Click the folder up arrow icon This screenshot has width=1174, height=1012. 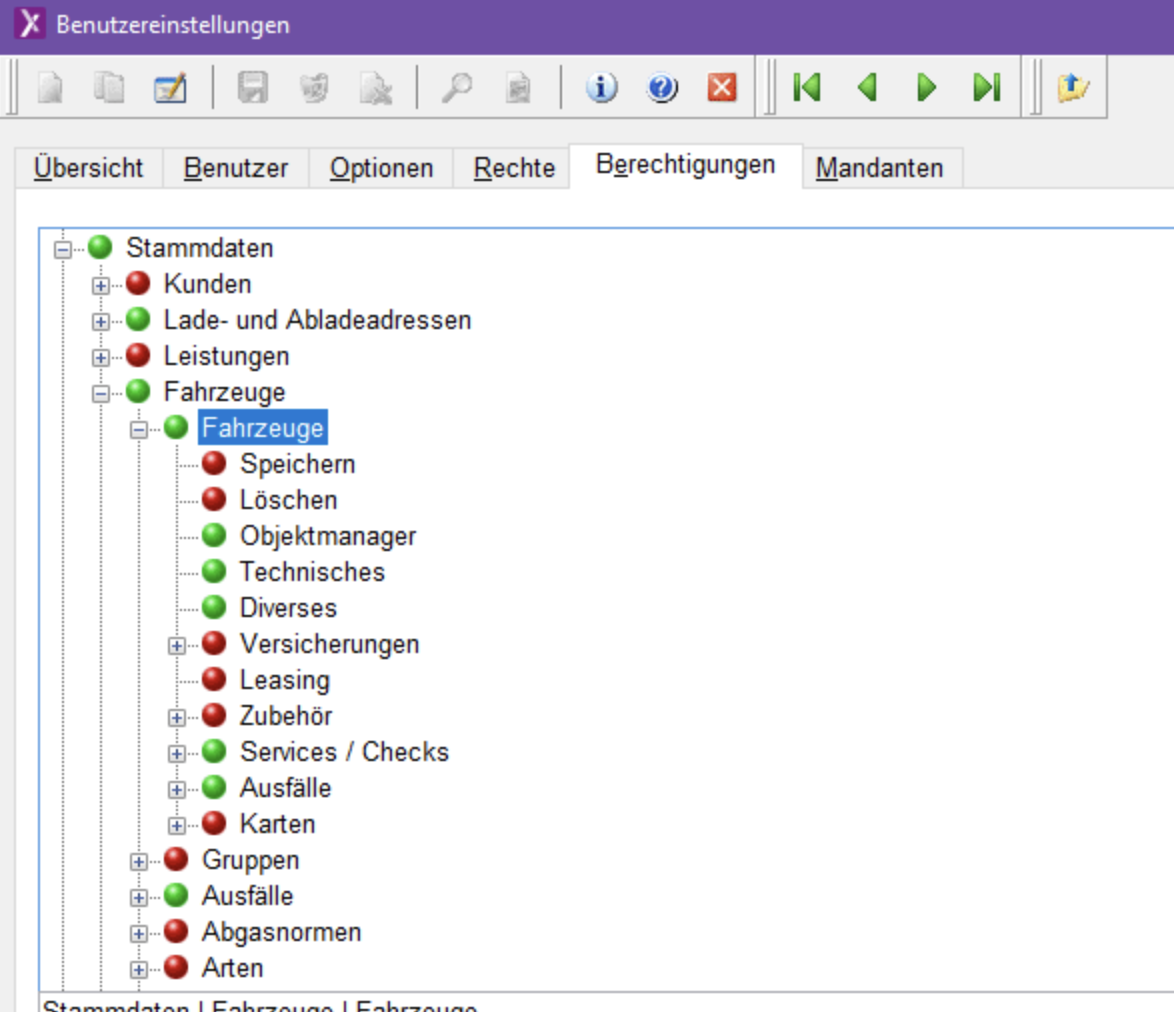coord(1073,88)
